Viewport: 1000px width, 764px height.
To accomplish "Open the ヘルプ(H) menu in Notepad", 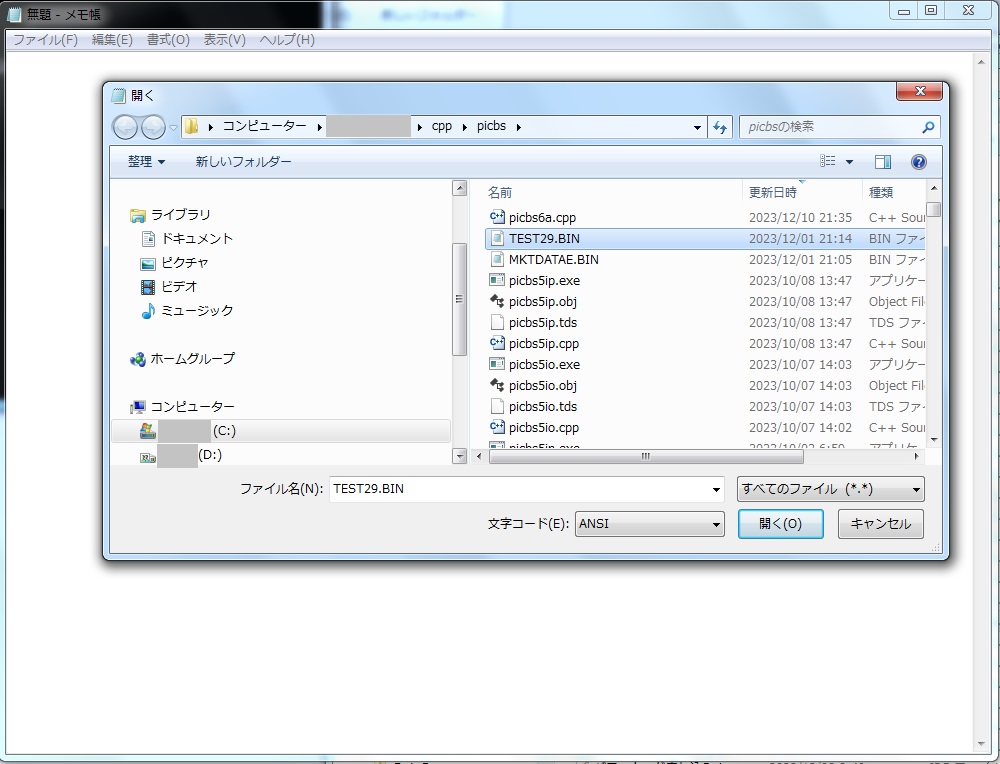I will 287,40.
